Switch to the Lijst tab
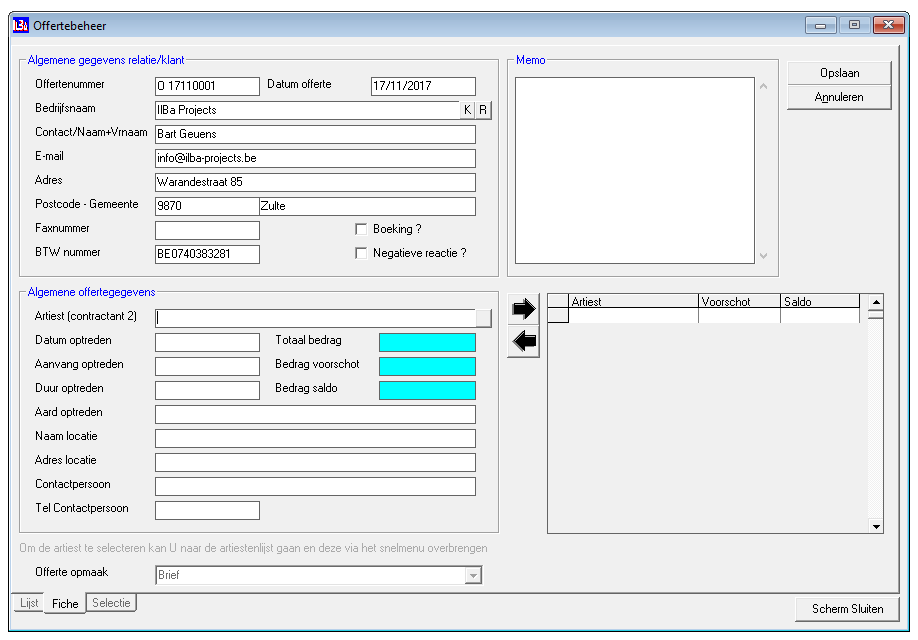 (x=29, y=603)
